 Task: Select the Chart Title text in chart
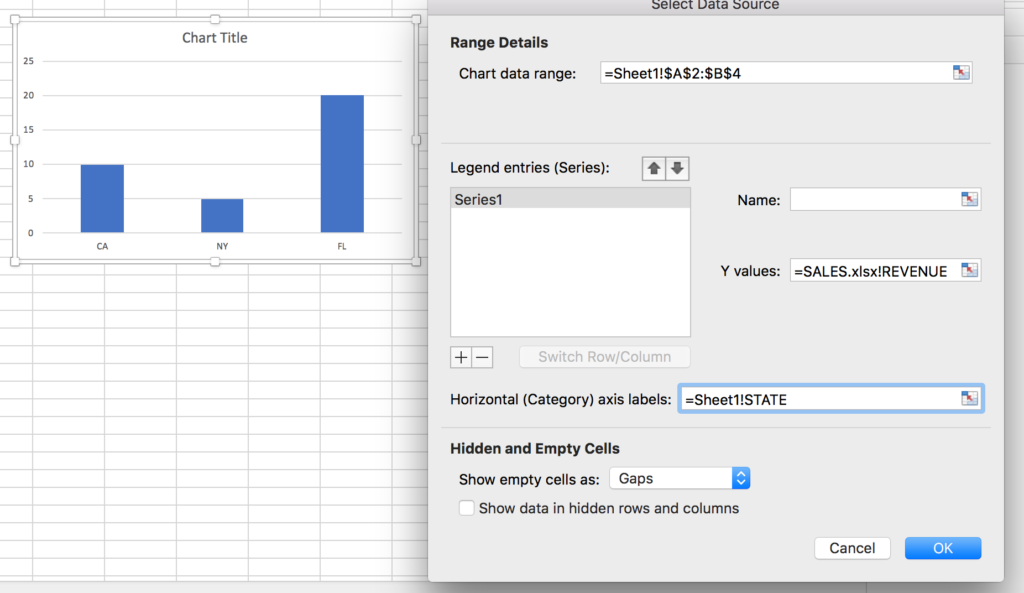(x=214, y=38)
